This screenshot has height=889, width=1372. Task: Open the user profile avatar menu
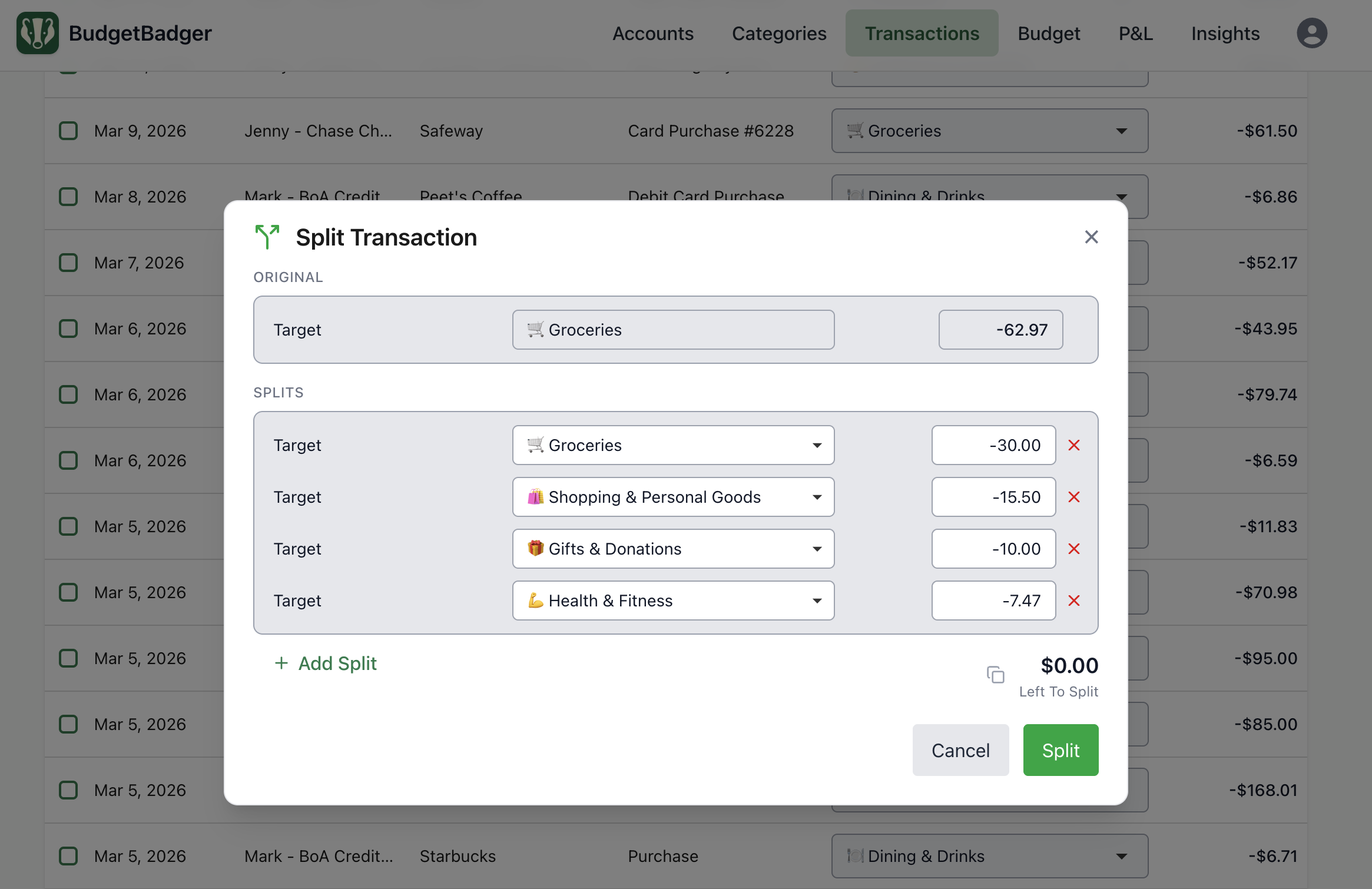coord(1311,34)
